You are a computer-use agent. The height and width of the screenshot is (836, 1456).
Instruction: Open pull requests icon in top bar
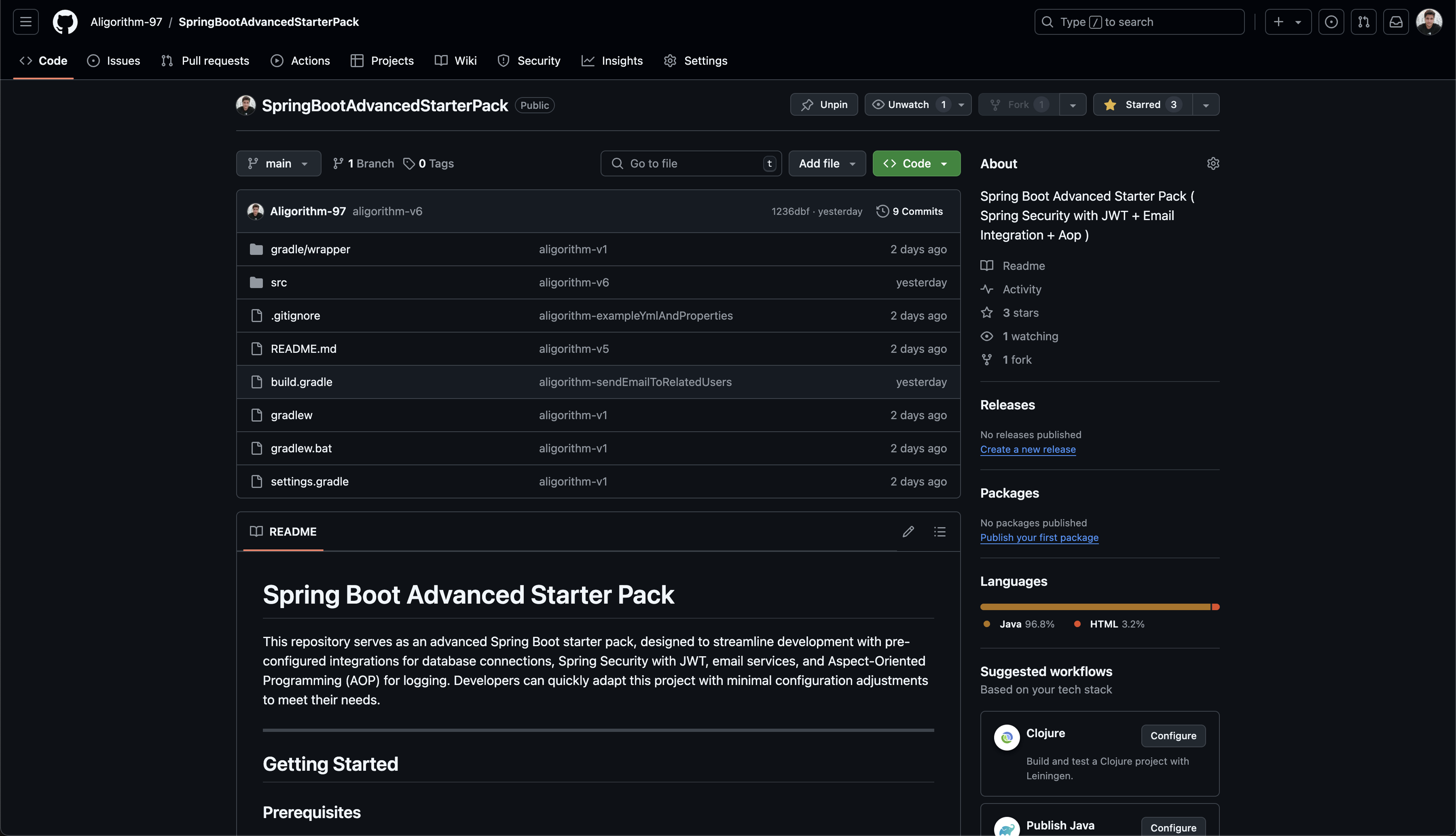[x=1363, y=22]
